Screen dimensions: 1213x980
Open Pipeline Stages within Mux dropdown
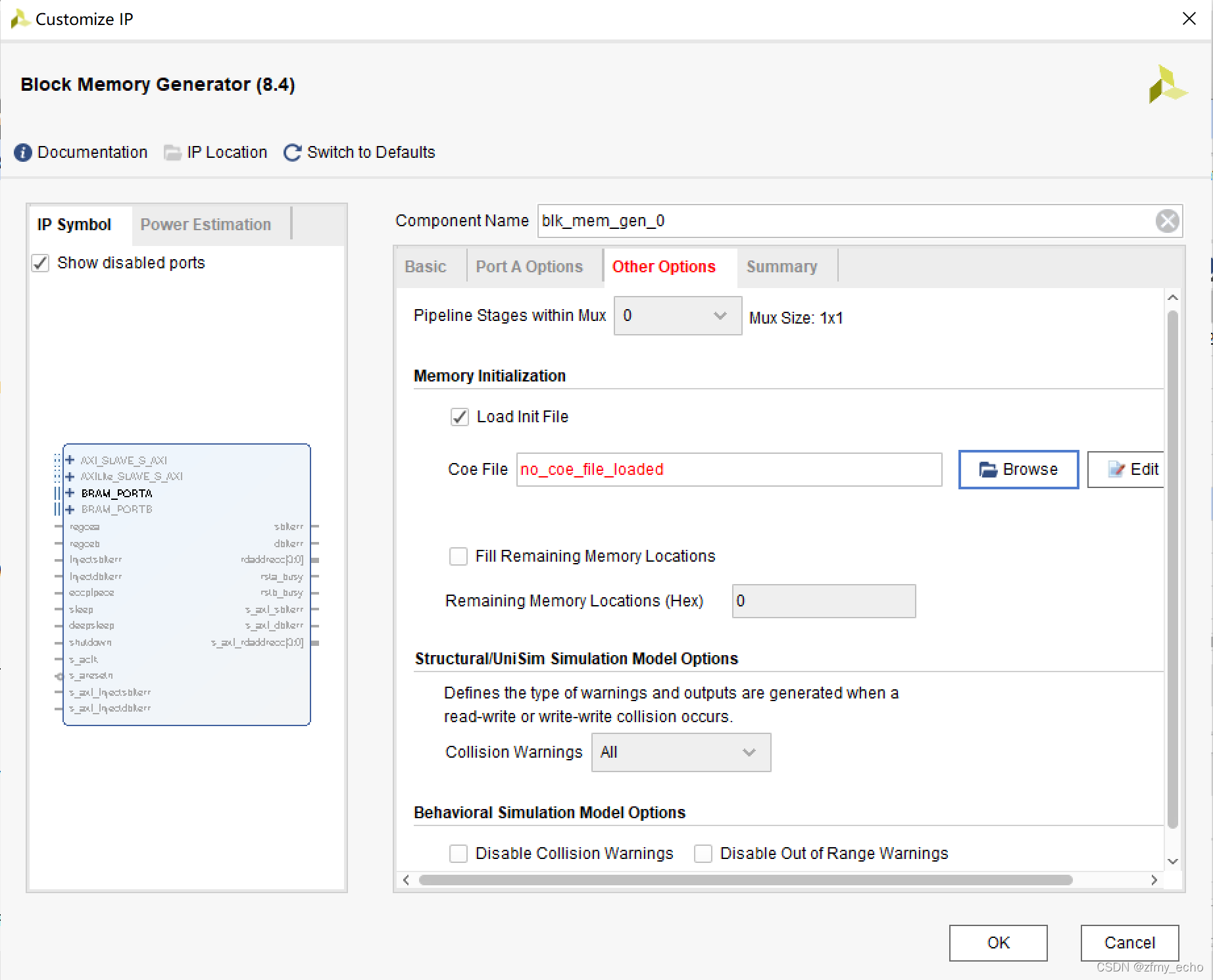click(x=678, y=316)
